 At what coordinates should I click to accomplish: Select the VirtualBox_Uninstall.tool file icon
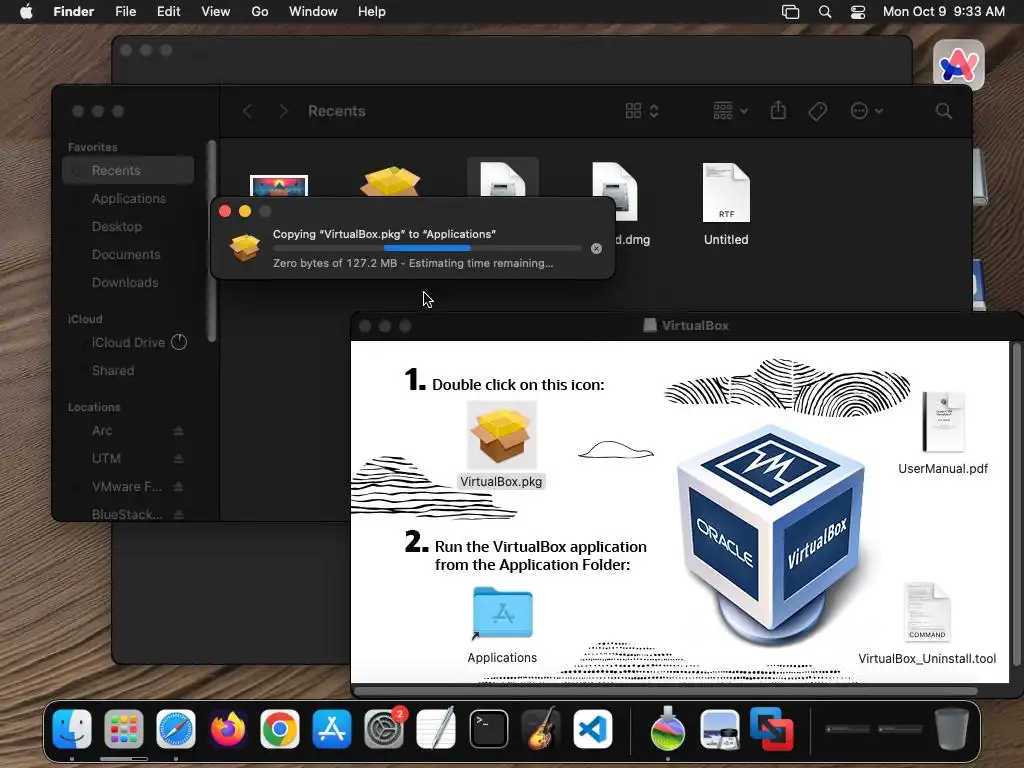(x=927, y=612)
